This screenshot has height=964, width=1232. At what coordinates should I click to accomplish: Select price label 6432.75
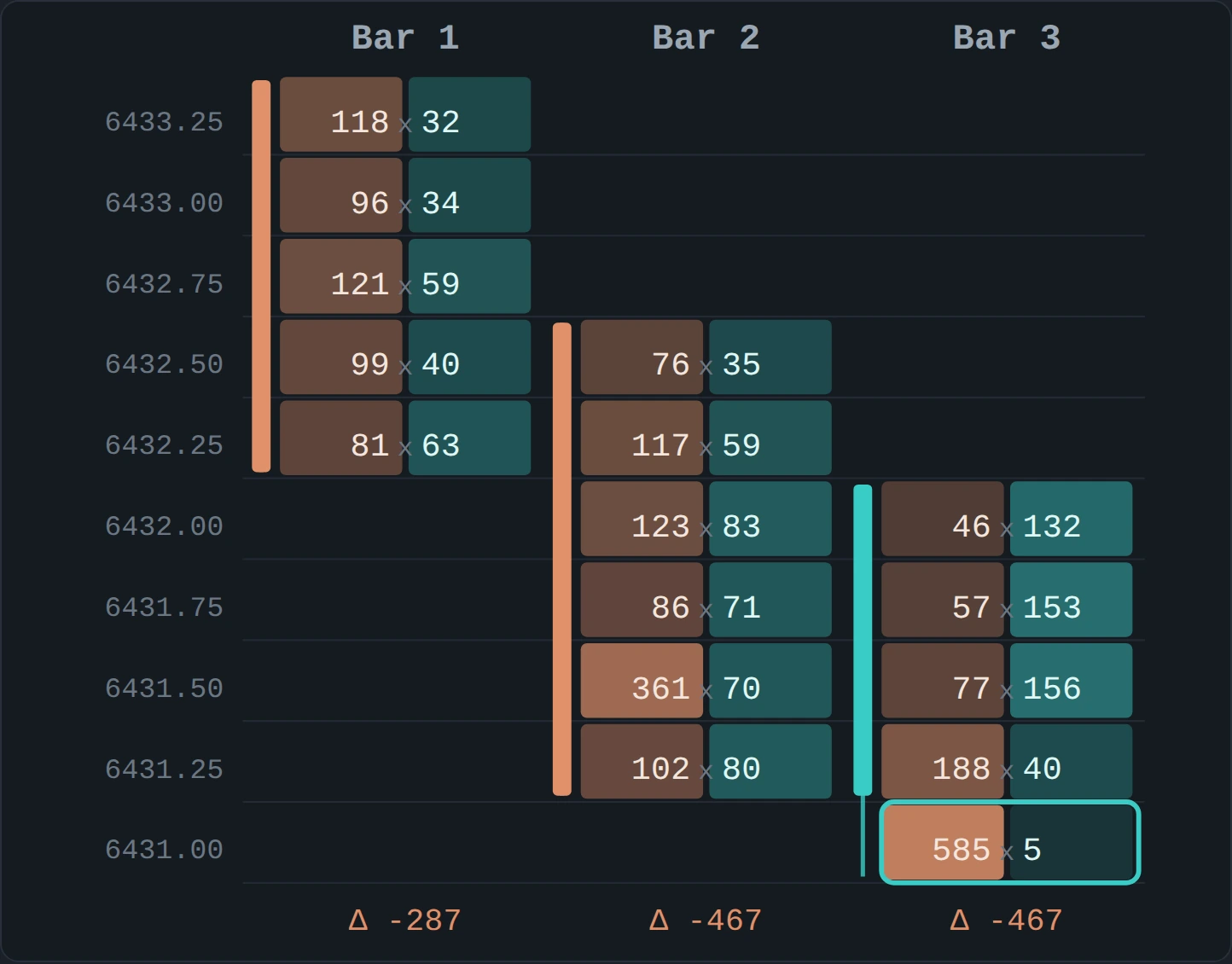tap(164, 284)
